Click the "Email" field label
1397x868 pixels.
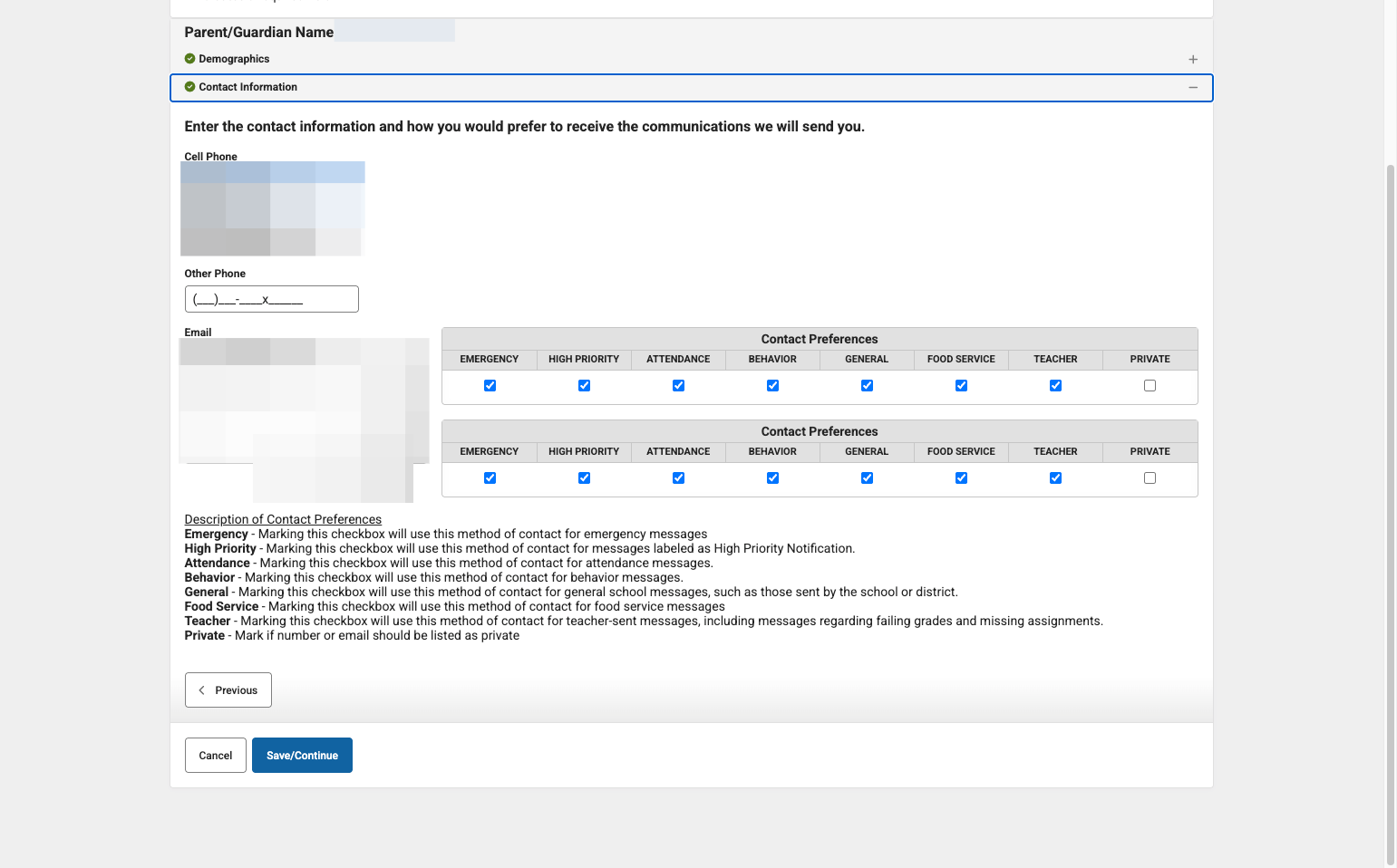[x=198, y=333]
